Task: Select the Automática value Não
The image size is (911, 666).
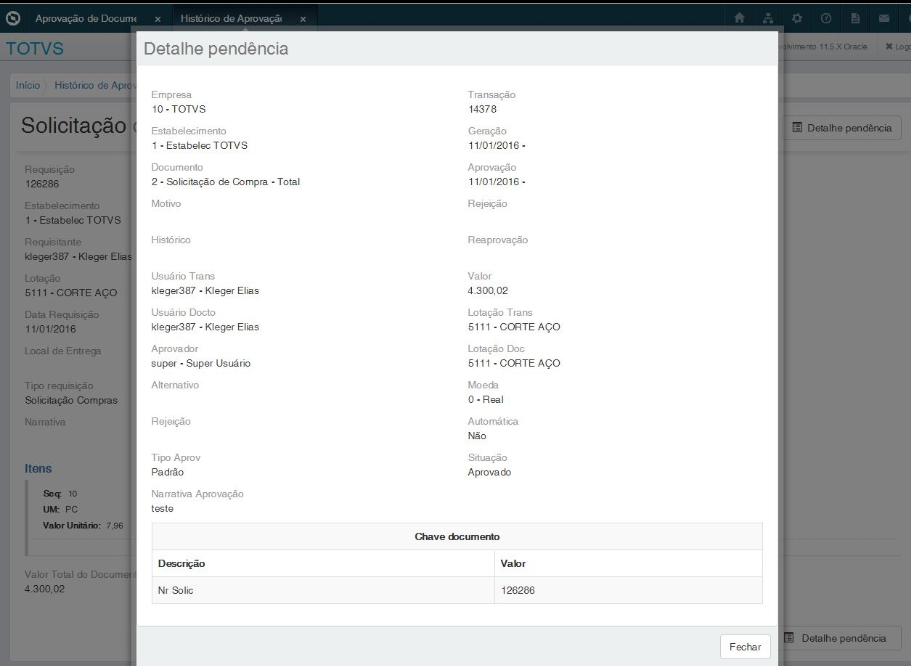Action: point(477,436)
